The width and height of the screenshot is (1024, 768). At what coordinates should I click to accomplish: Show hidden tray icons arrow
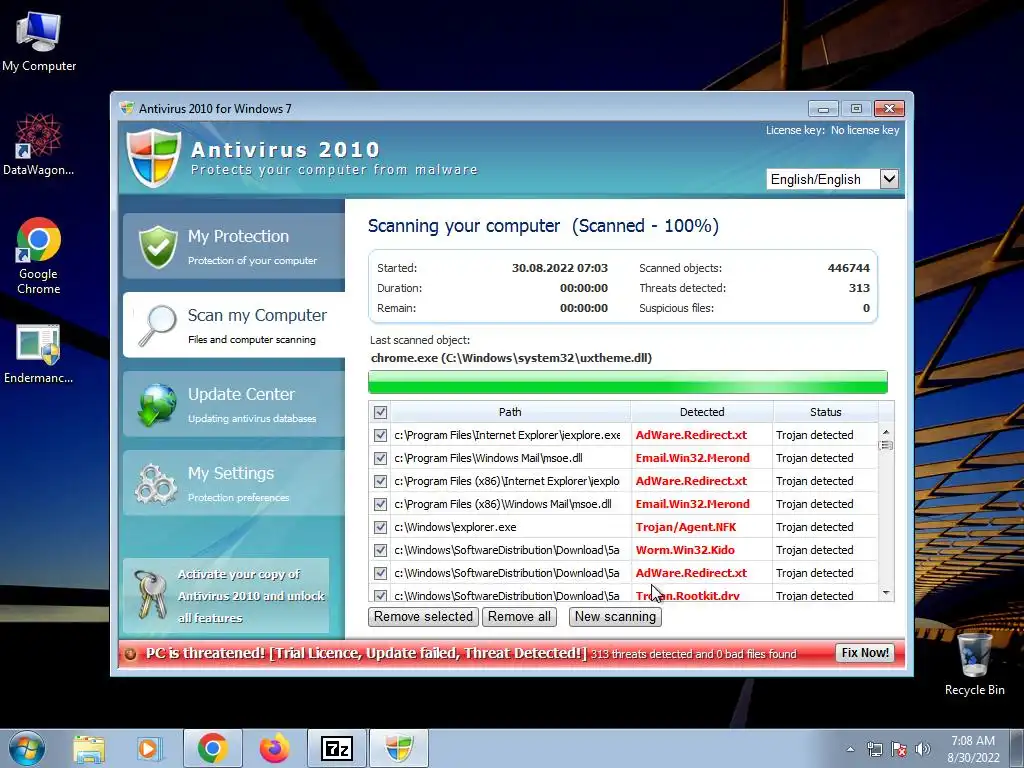(850, 749)
